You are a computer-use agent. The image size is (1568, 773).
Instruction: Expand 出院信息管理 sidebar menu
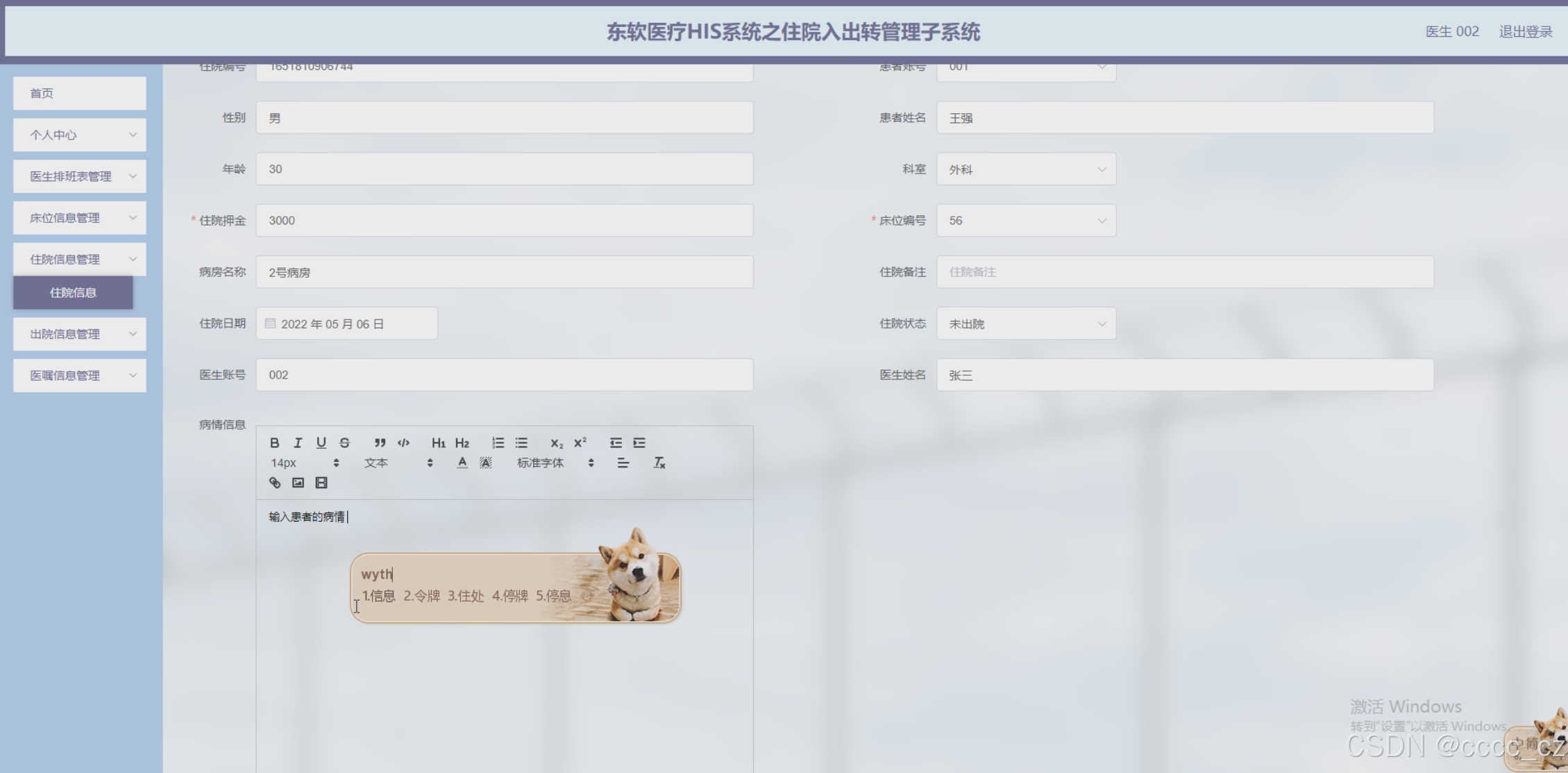coord(79,334)
